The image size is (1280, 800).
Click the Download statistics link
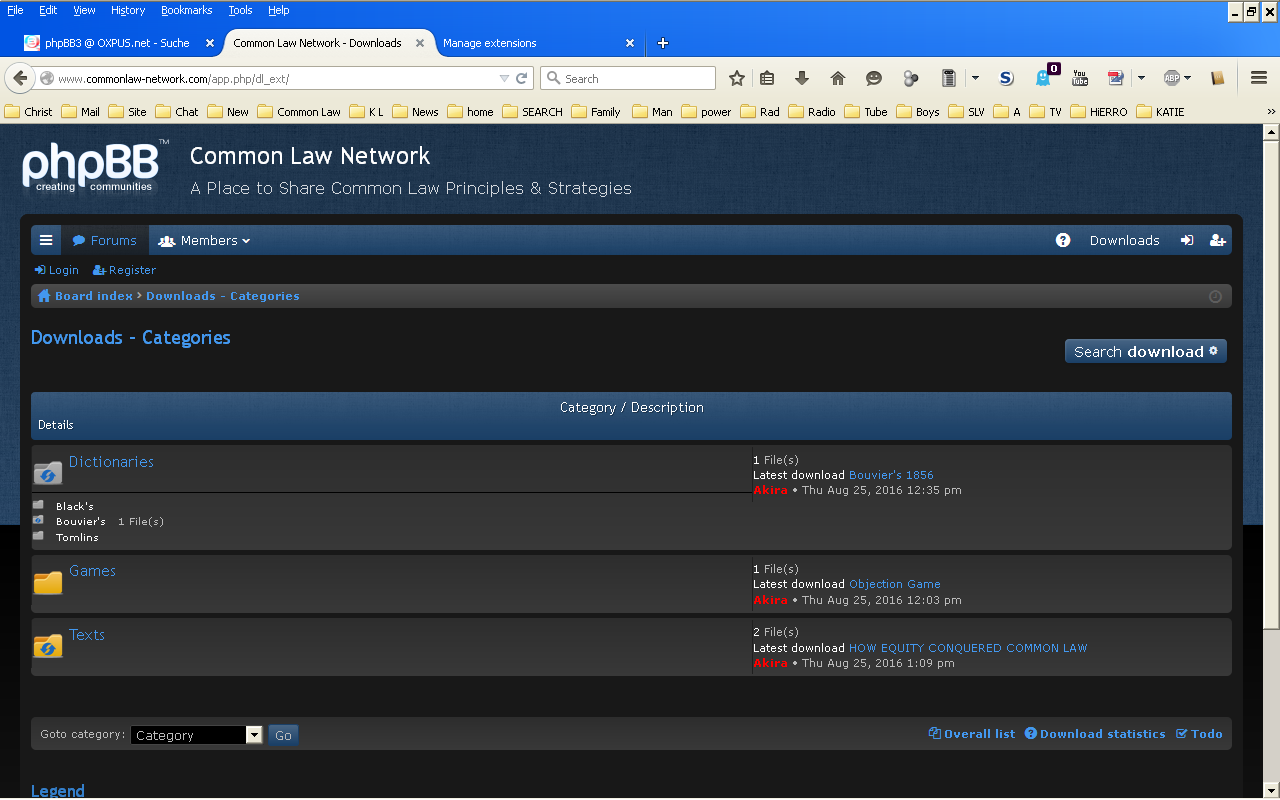click(x=1102, y=734)
